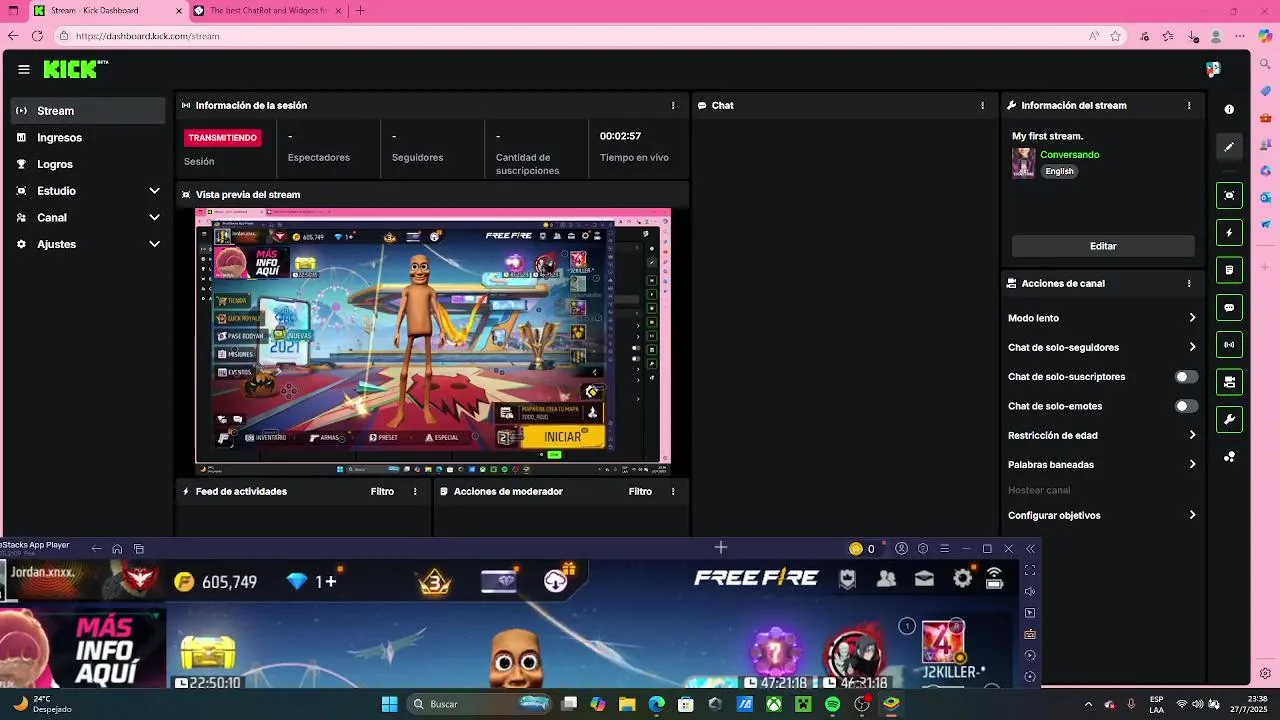Open the Información de la sesión options menu
Screen dimensions: 1280x720
(673, 105)
